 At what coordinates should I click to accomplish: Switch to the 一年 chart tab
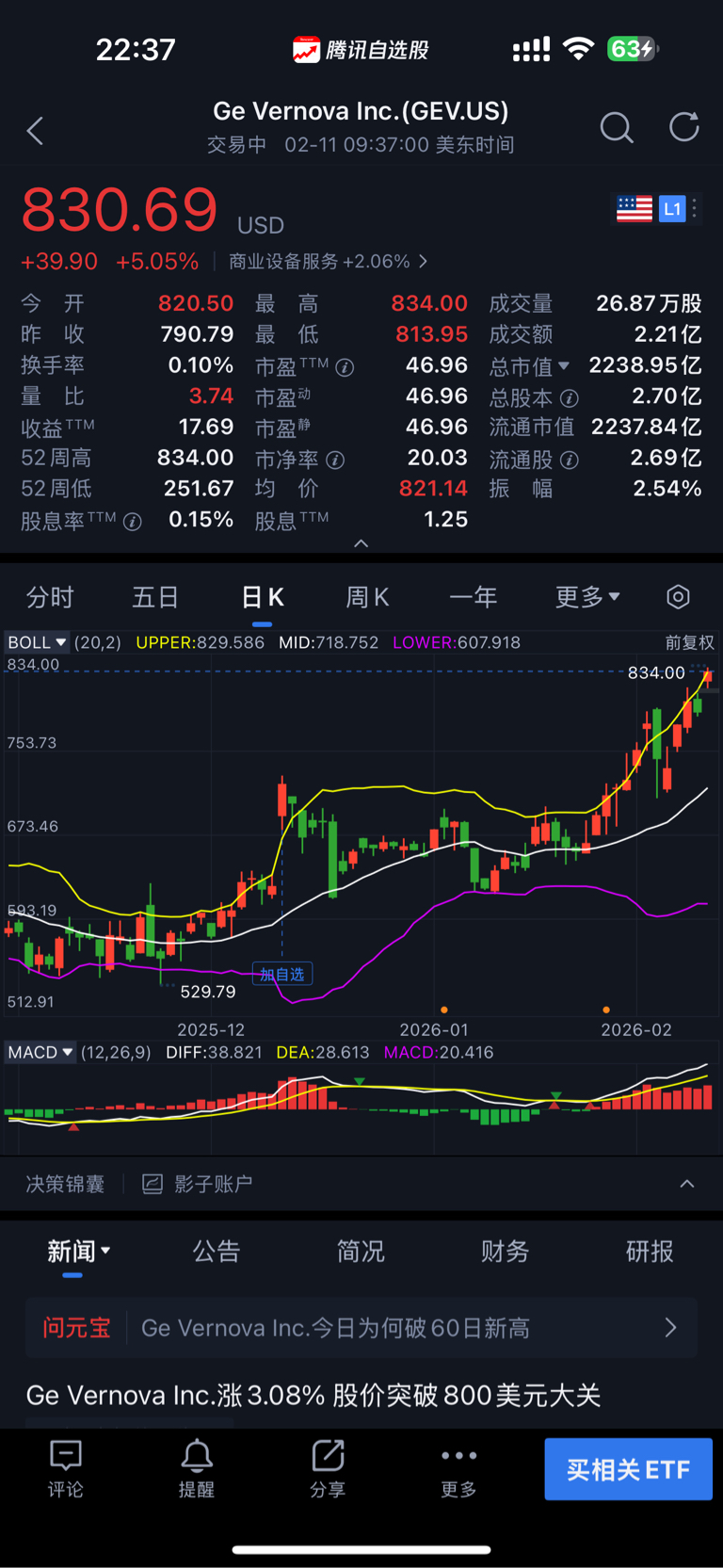pyautogui.click(x=474, y=596)
